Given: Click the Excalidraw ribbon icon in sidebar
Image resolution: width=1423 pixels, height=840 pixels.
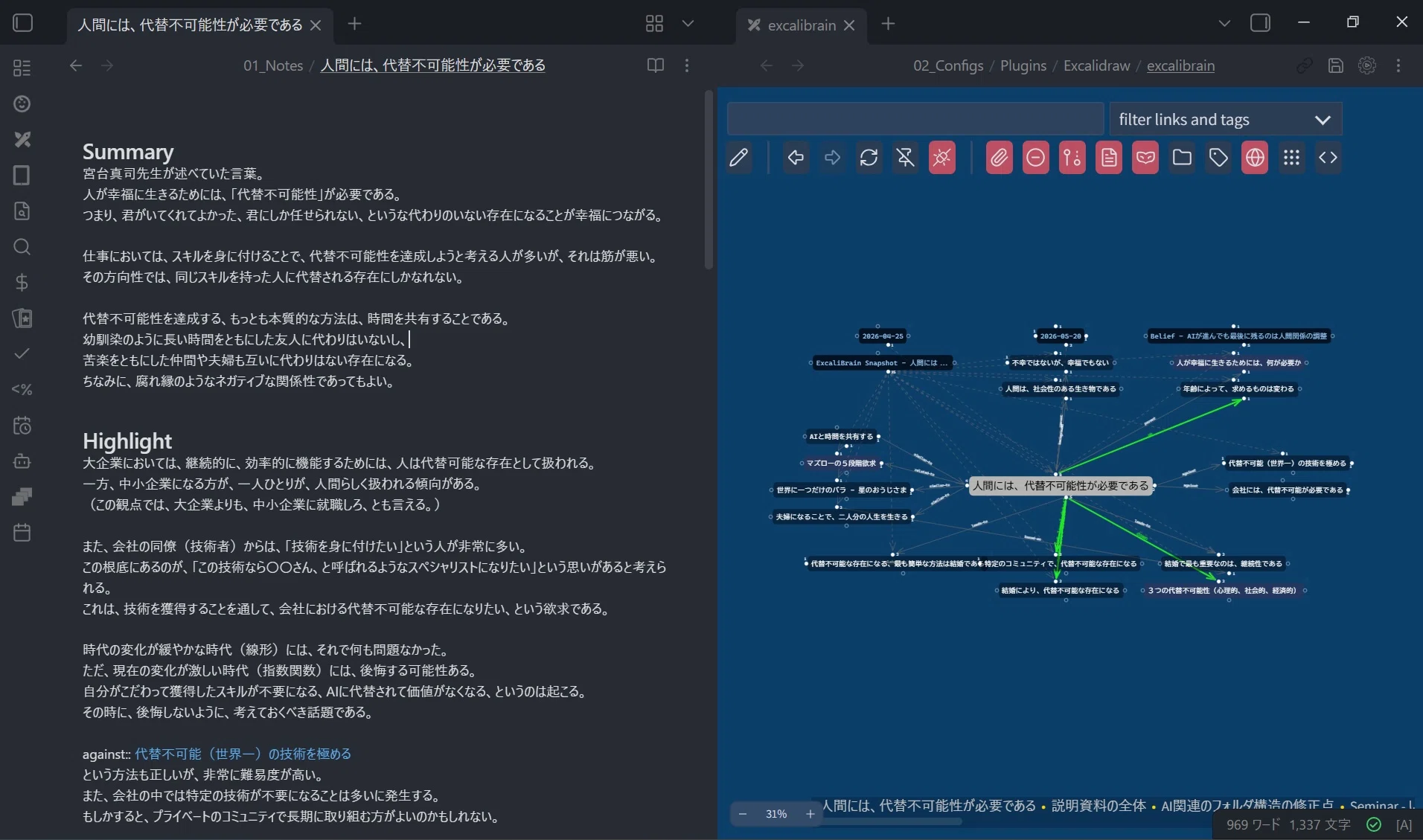Looking at the screenshot, I should tap(22, 139).
